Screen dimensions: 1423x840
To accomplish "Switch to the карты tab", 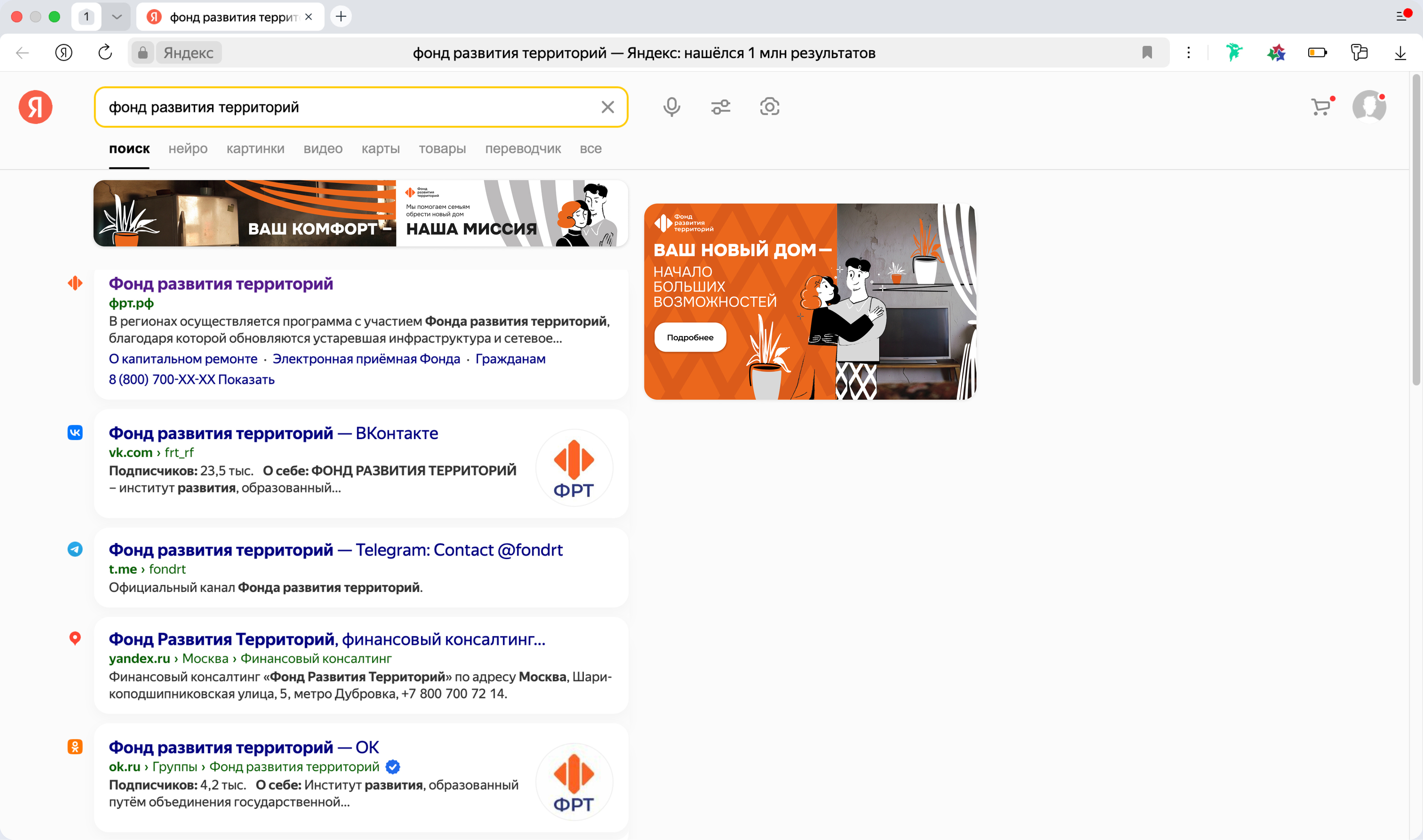I will pyautogui.click(x=380, y=149).
